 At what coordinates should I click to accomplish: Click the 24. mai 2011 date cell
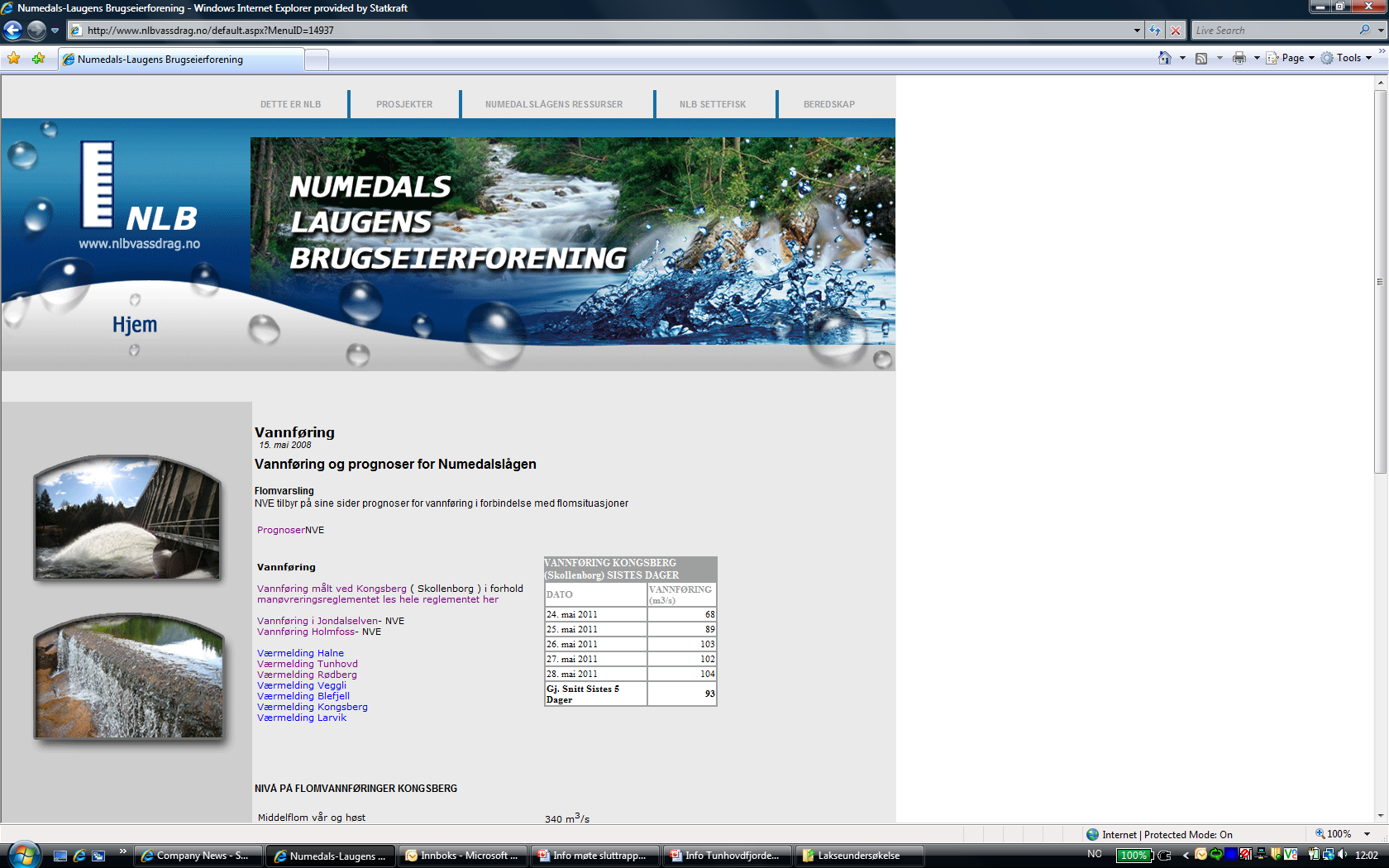(595, 614)
